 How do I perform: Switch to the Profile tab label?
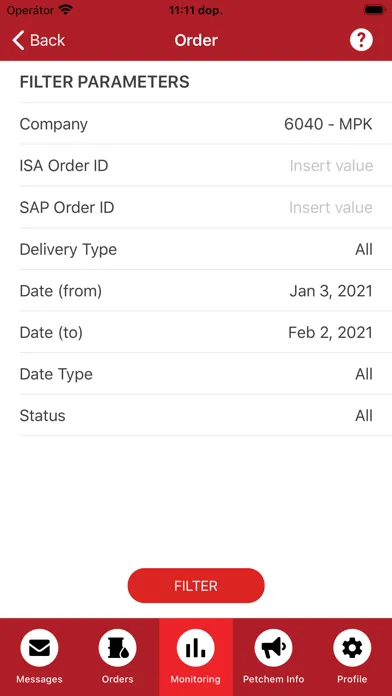(x=352, y=679)
